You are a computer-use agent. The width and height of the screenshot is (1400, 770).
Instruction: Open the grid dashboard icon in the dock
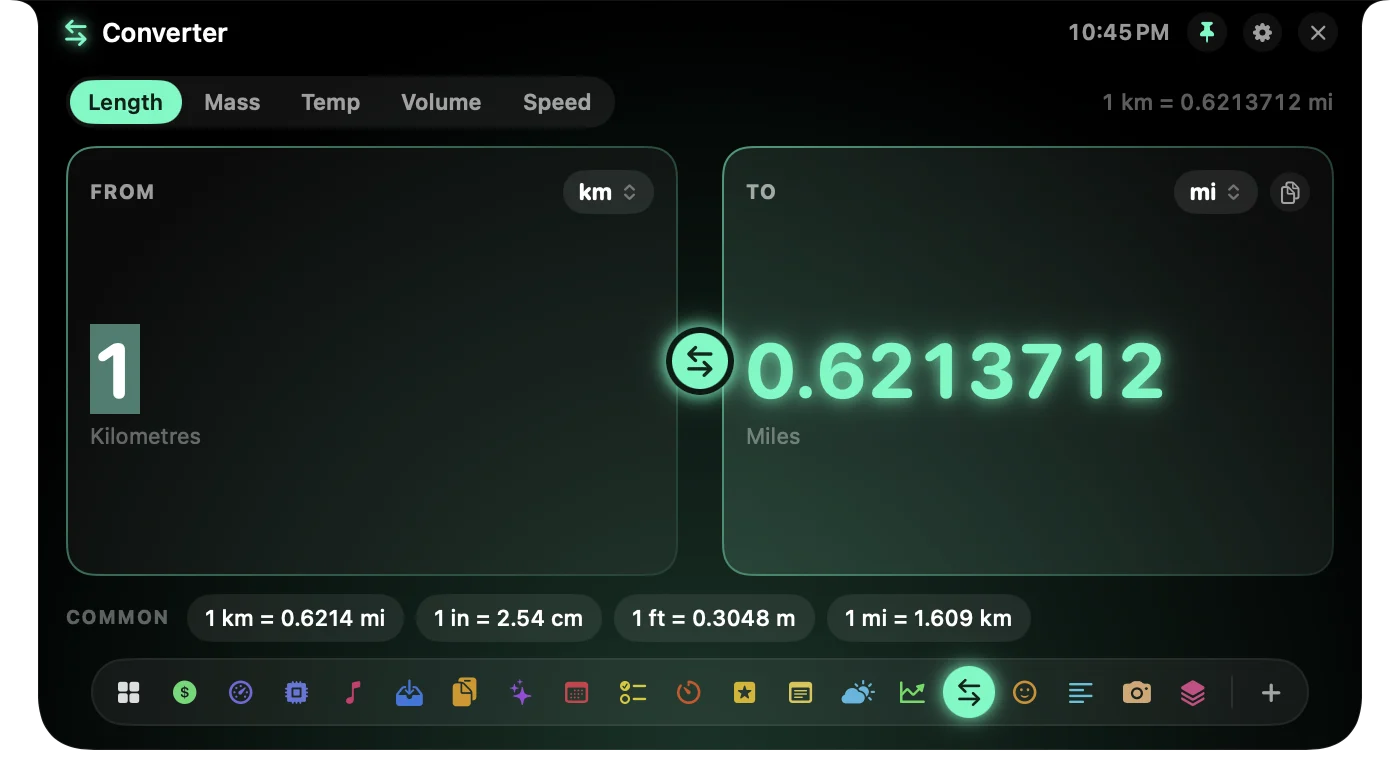tap(128, 692)
